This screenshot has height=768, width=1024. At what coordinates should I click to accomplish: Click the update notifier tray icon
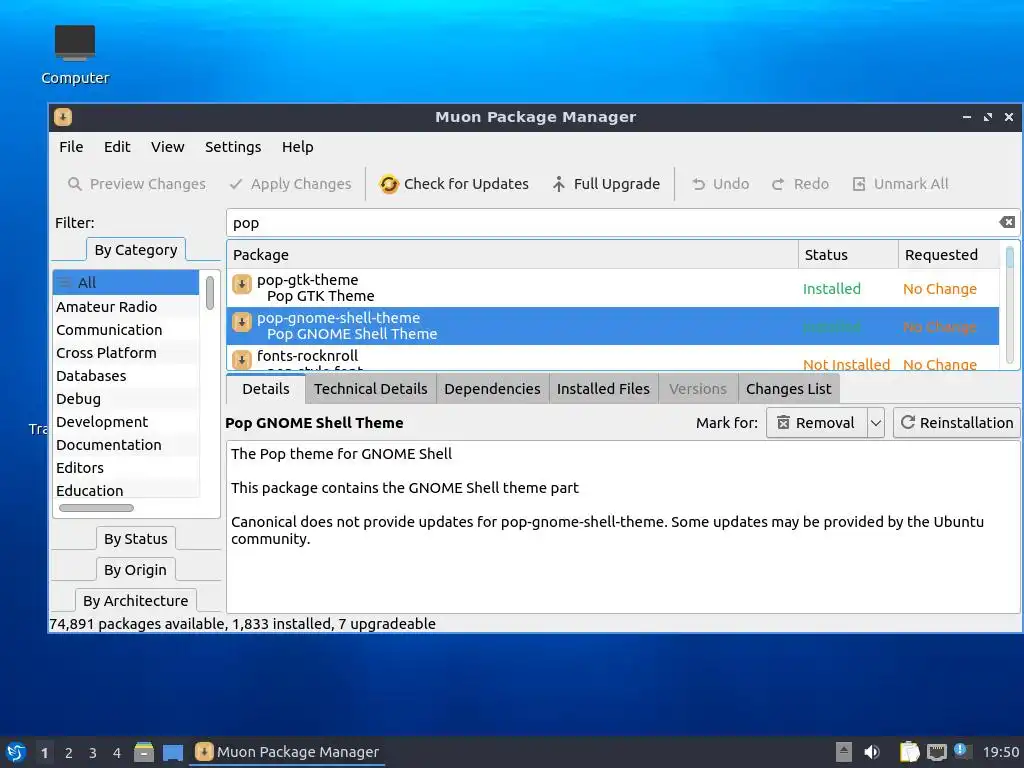[x=961, y=750]
